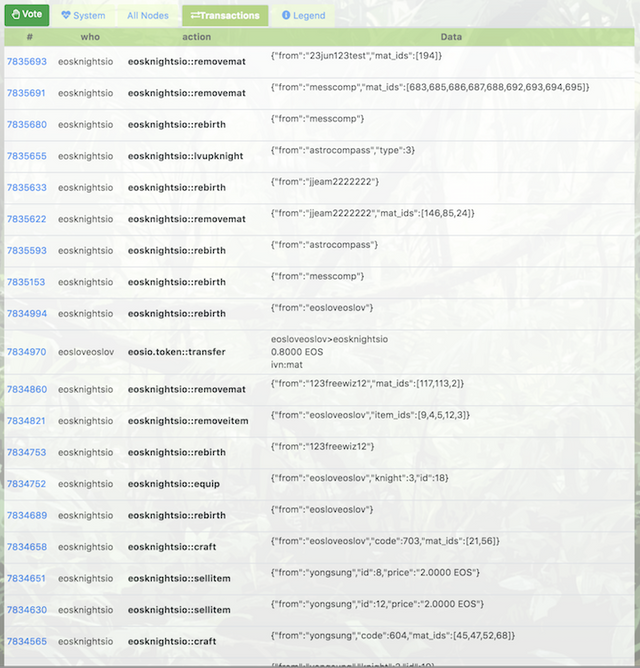This screenshot has height=668, width=640.
Task: Open transaction 7835622
Action: click(26, 219)
